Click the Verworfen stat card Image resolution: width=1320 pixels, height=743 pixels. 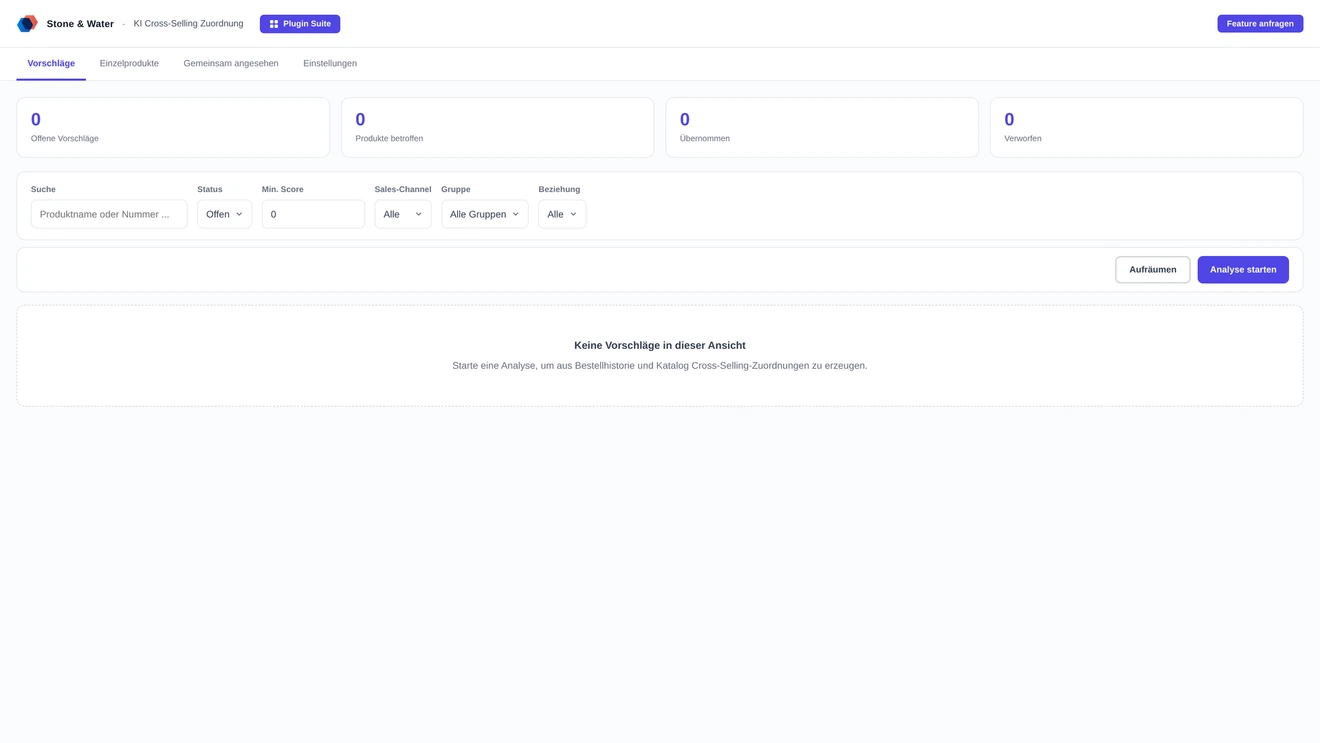point(1146,127)
